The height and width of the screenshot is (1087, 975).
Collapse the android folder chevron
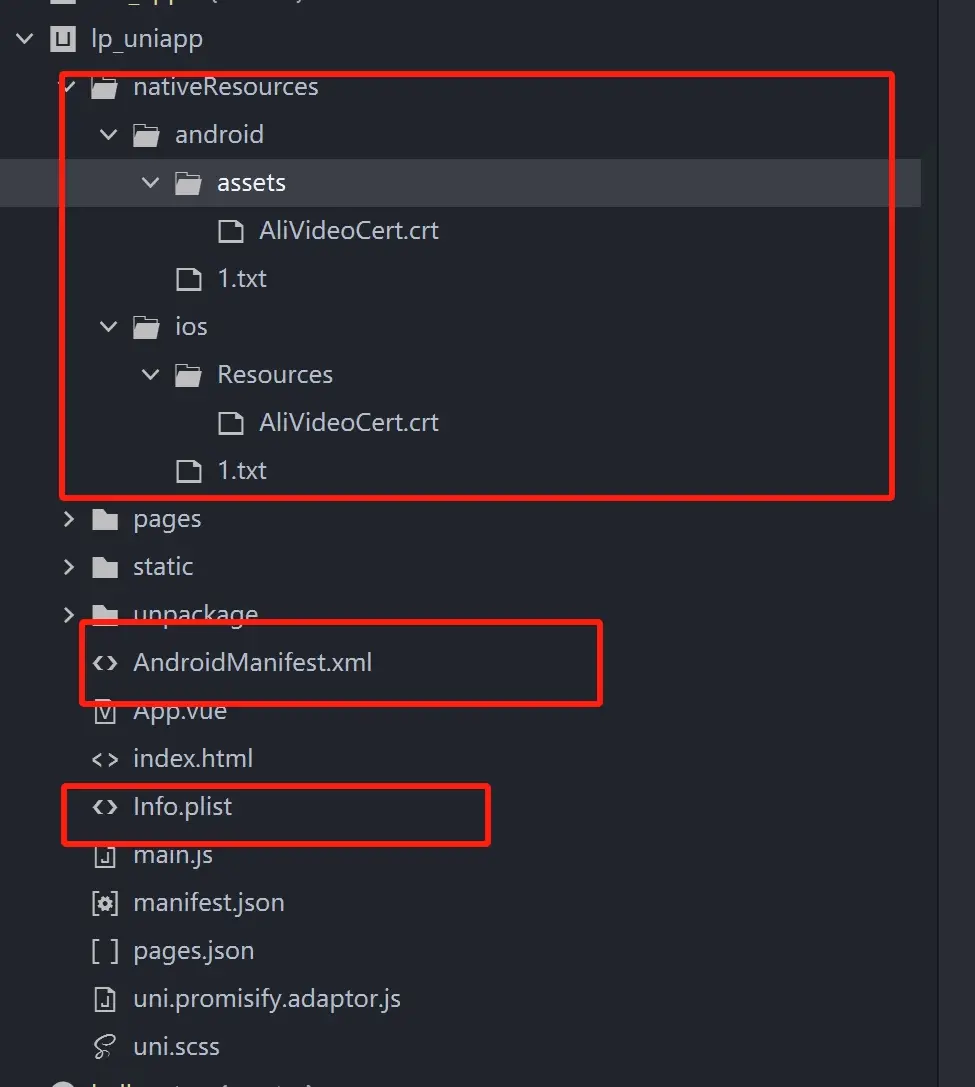tap(109, 134)
